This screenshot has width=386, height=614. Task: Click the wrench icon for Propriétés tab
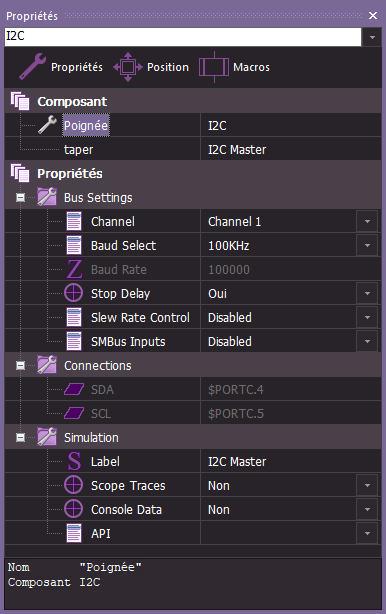click(x=32, y=67)
